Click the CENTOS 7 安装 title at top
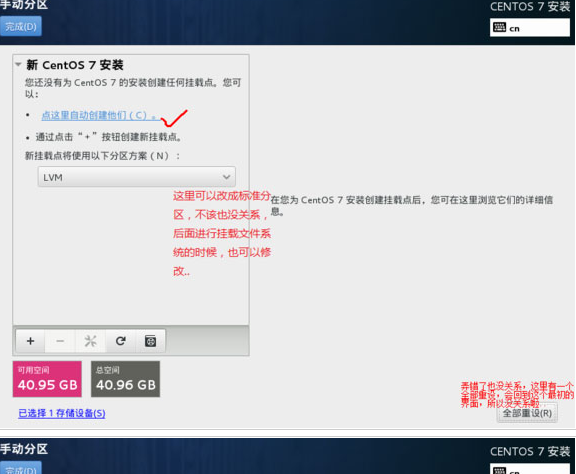This screenshot has height=474, width=576. tap(530, 7)
